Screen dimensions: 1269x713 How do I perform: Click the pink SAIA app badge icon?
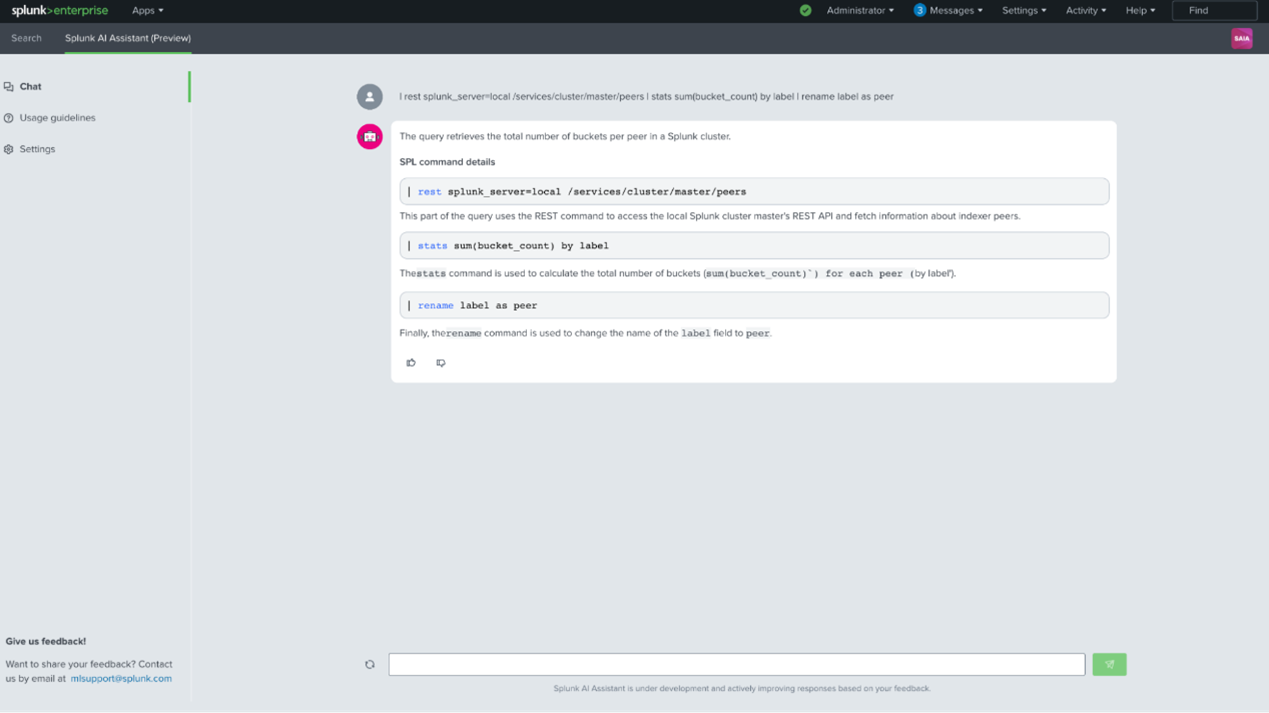click(1241, 38)
